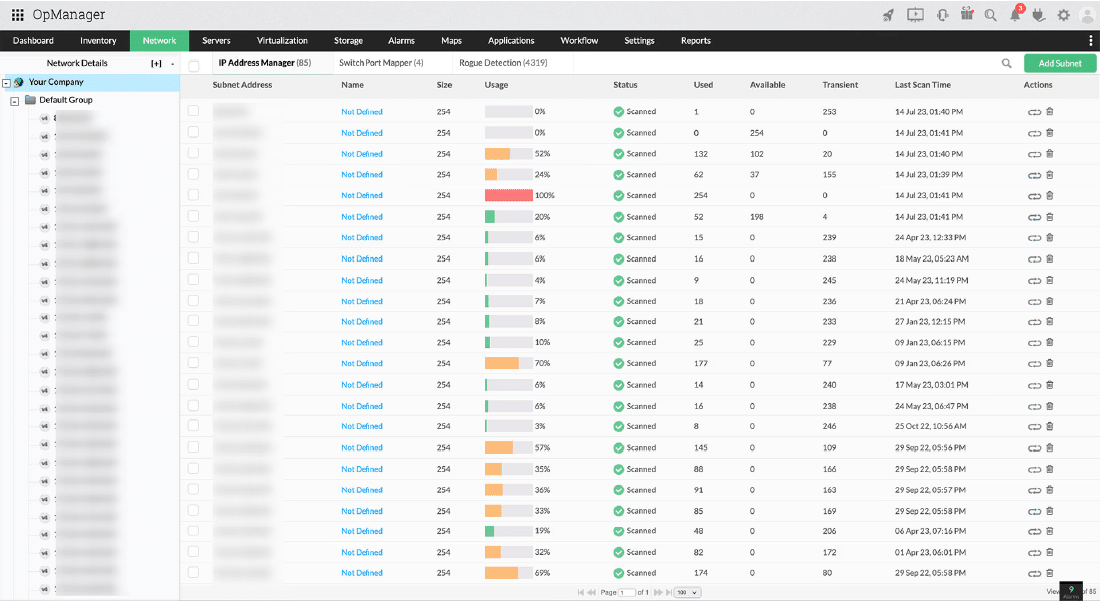Delete the subnet with 69% usage
The image size is (1100, 602).
tap(1049, 573)
